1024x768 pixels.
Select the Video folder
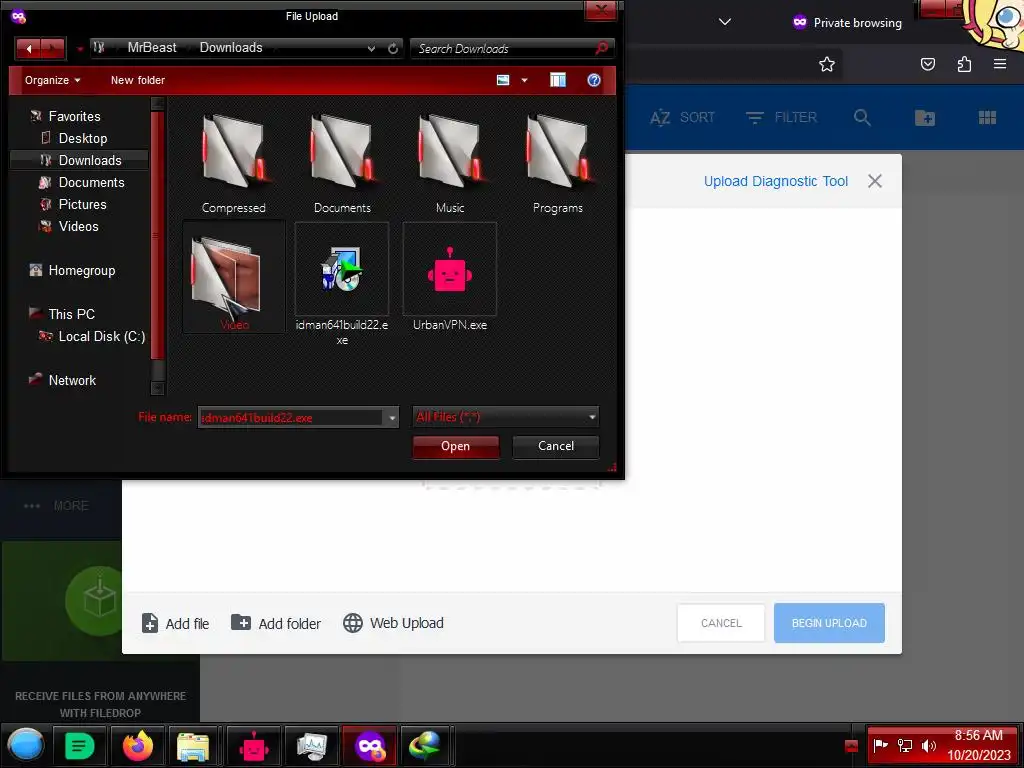click(x=233, y=278)
